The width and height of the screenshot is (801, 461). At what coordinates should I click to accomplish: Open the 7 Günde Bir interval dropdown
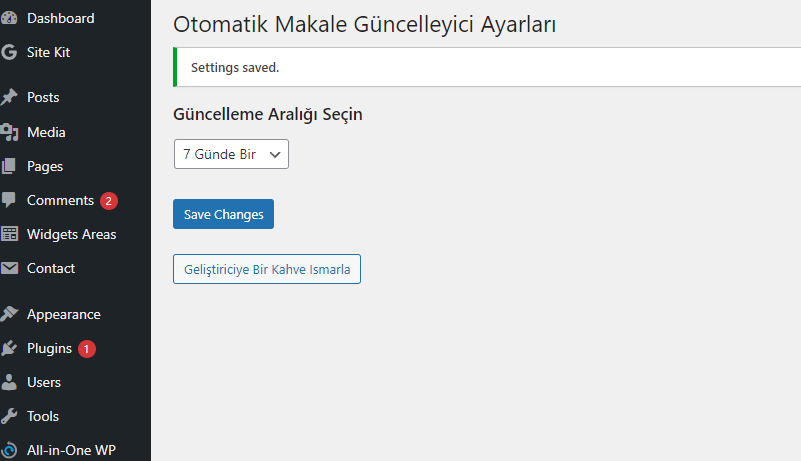click(231, 154)
